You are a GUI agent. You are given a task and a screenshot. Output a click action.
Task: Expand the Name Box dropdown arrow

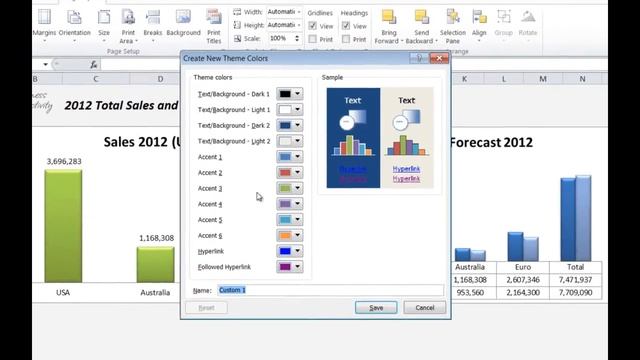click(x=45, y=64)
